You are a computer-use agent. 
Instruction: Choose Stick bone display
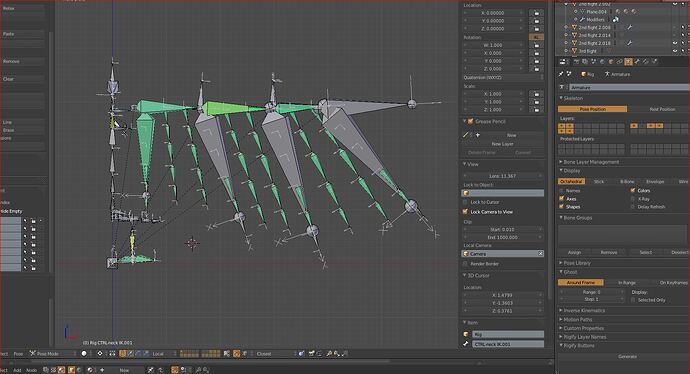[x=599, y=181]
